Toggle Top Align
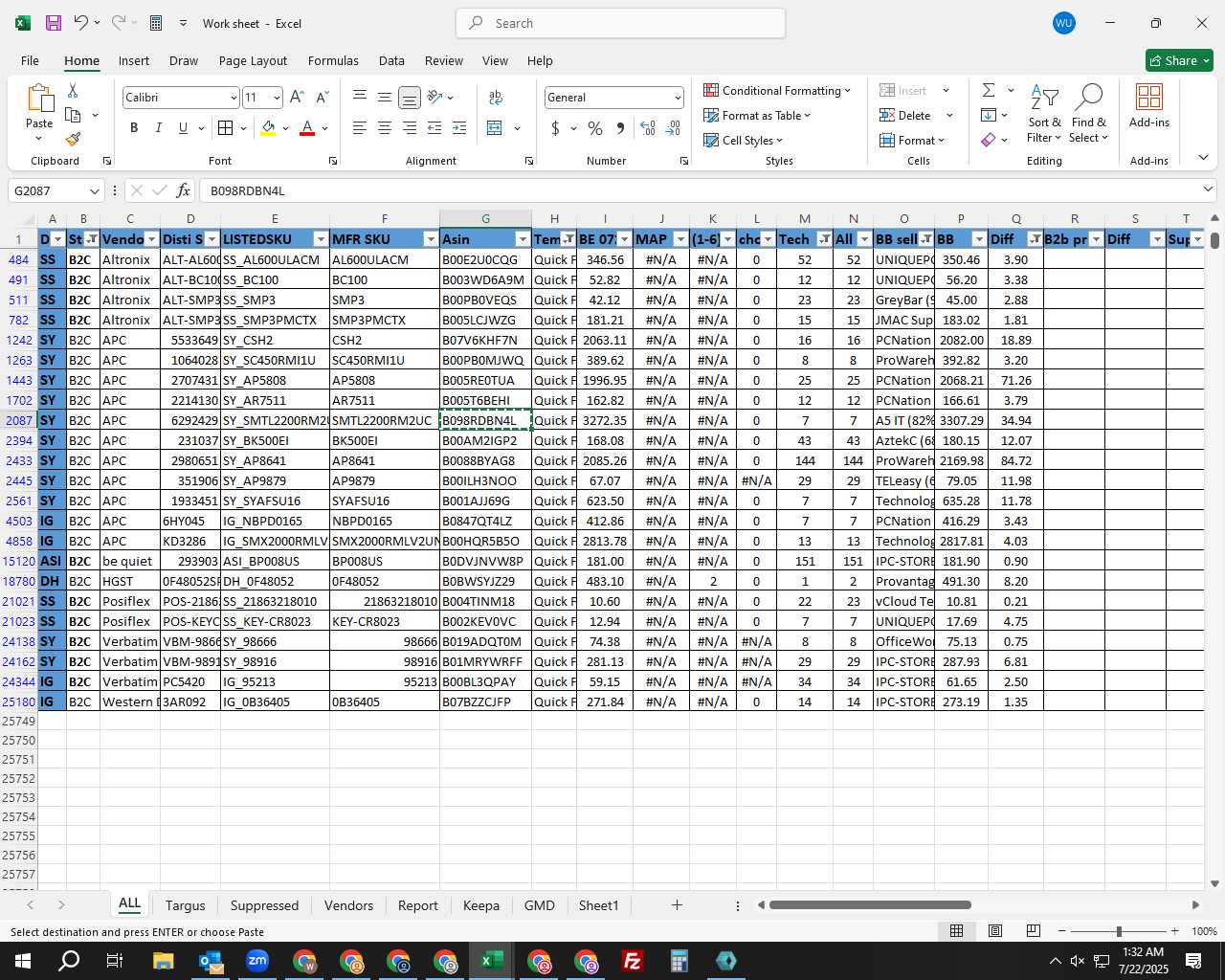 [x=360, y=98]
